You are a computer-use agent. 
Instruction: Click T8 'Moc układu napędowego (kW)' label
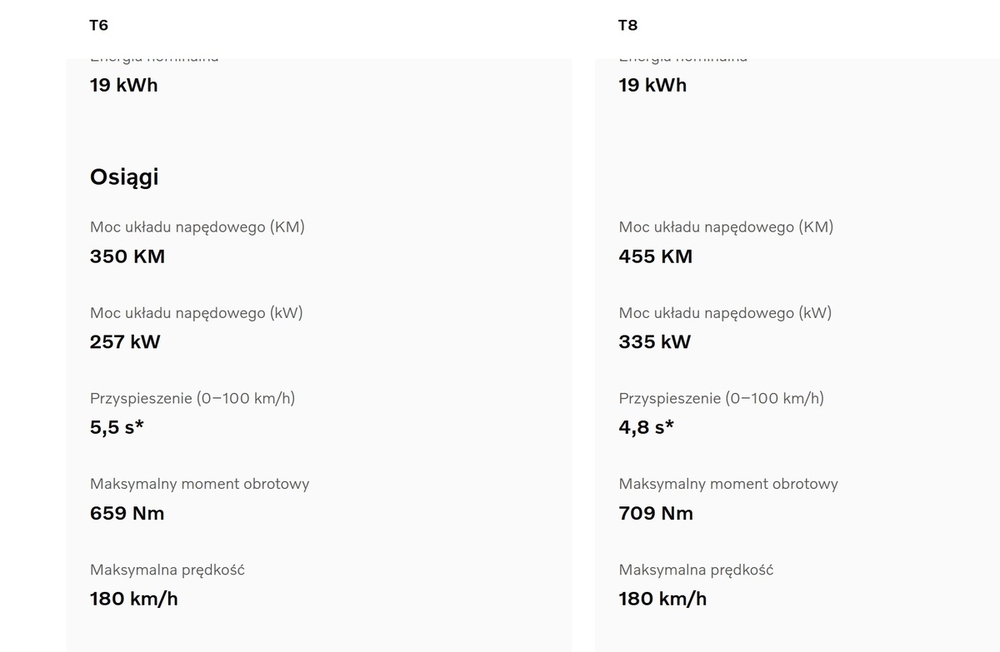[725, 313]
